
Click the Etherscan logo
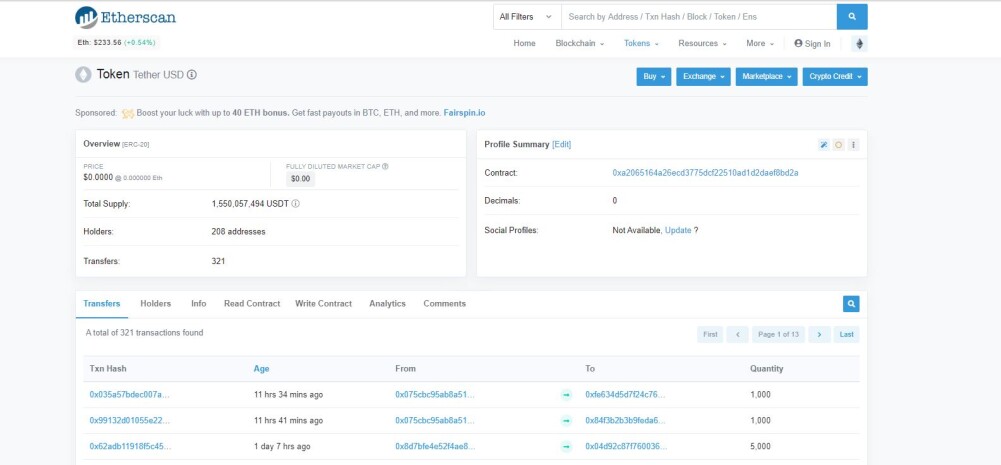(125, 17)
